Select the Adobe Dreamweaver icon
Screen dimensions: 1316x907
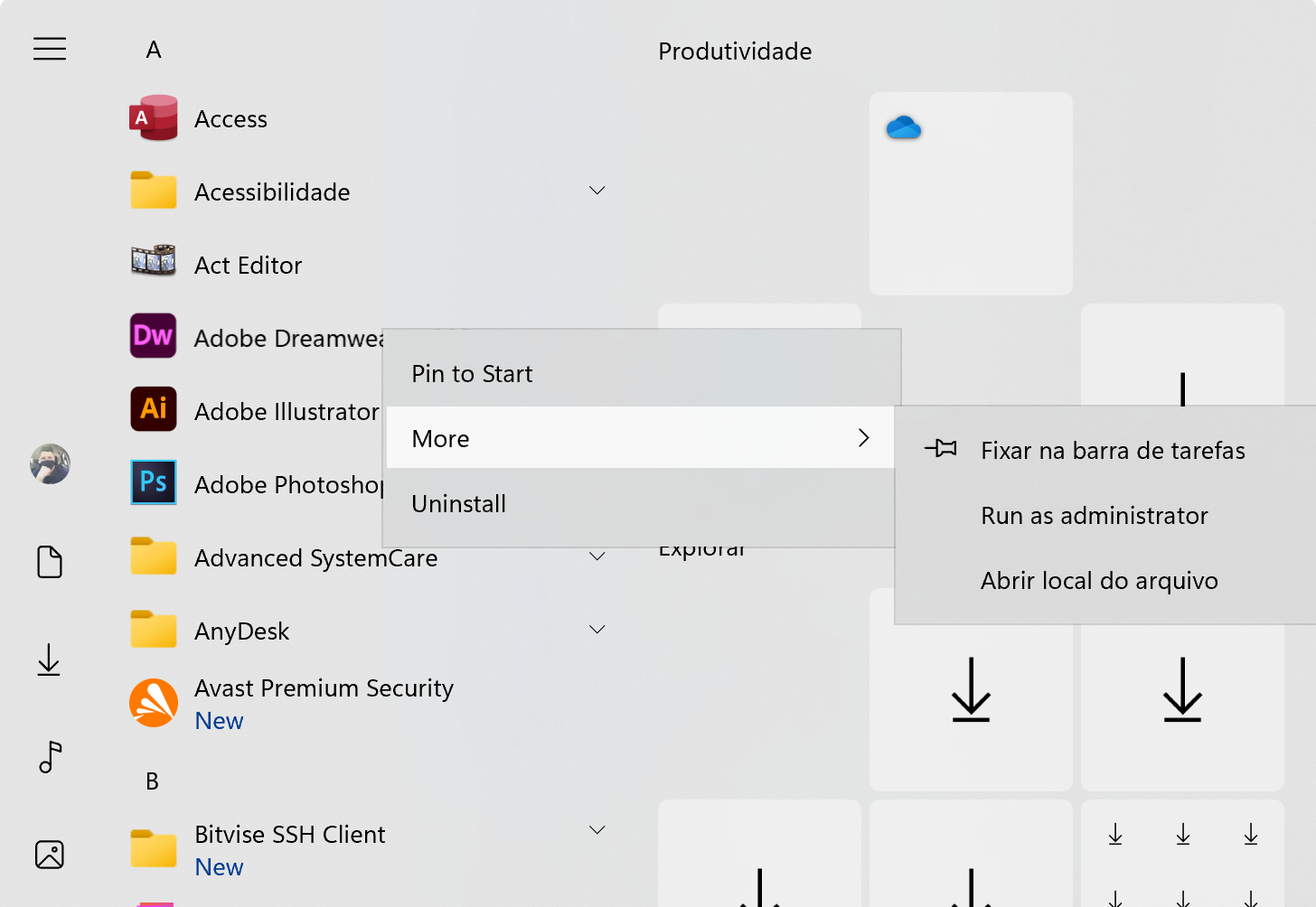(153, 336)
